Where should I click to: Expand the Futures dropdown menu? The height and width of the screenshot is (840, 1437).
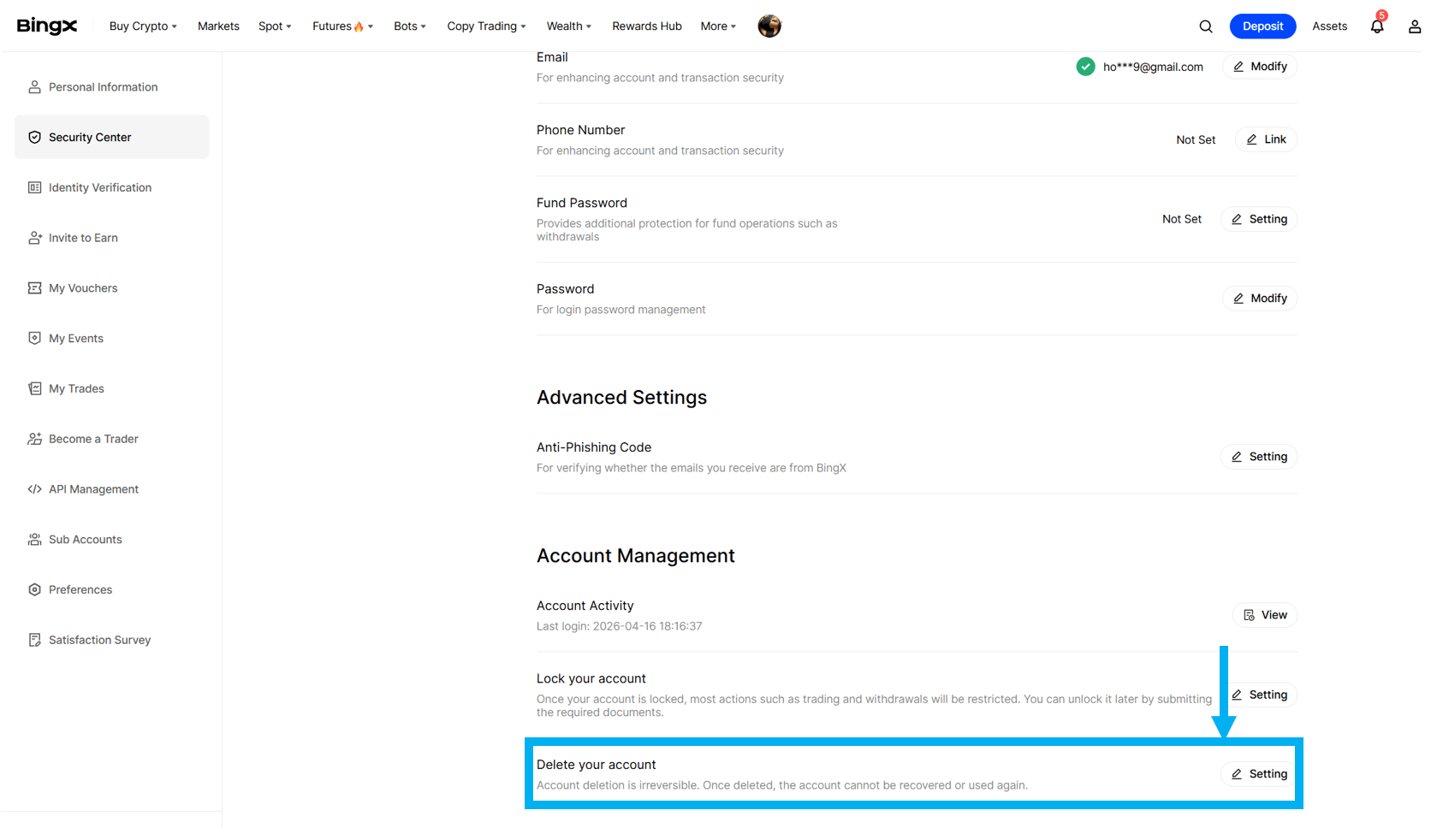click(x=342, y=27)
